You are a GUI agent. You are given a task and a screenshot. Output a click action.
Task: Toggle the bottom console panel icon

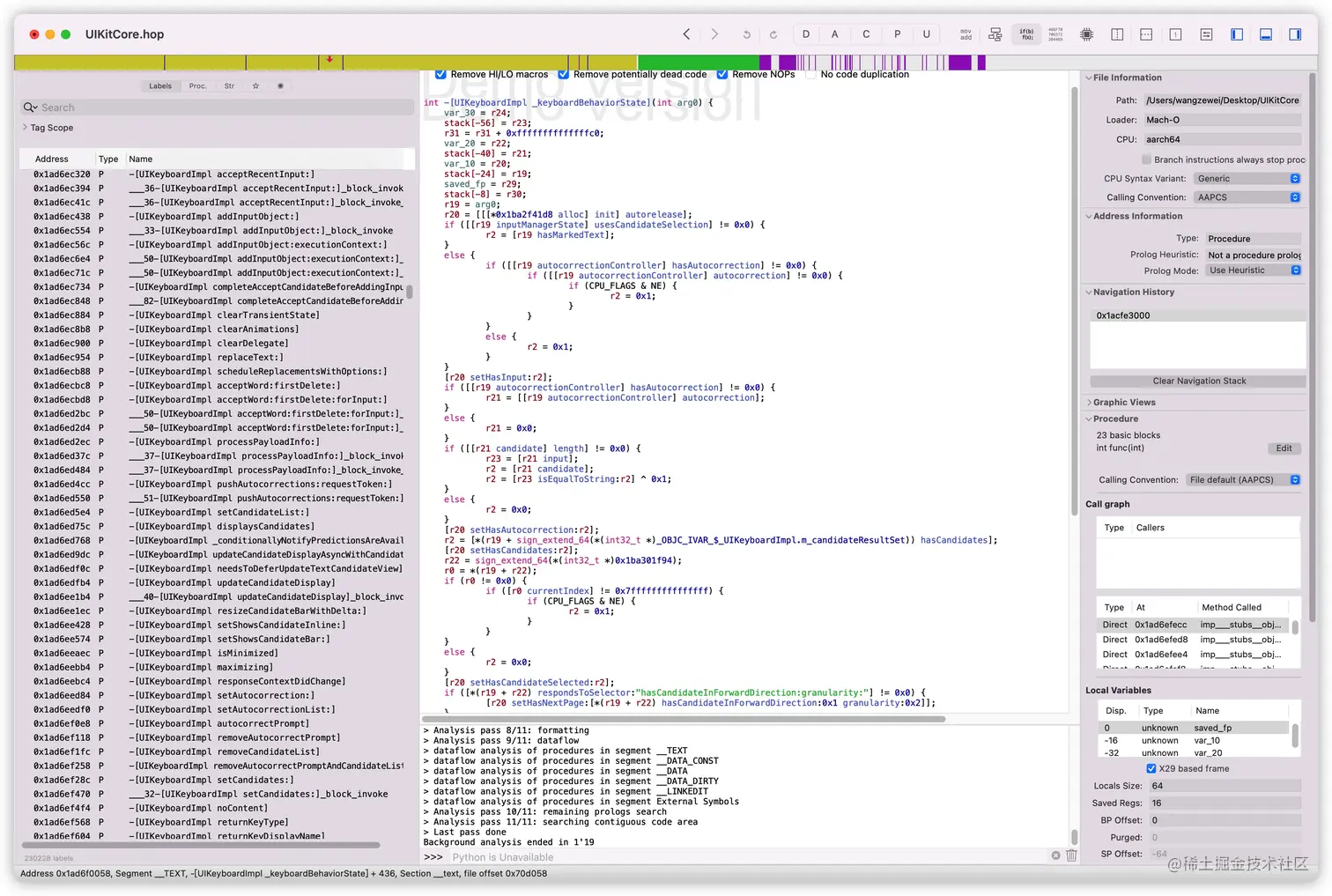(x=1266, y=34)
